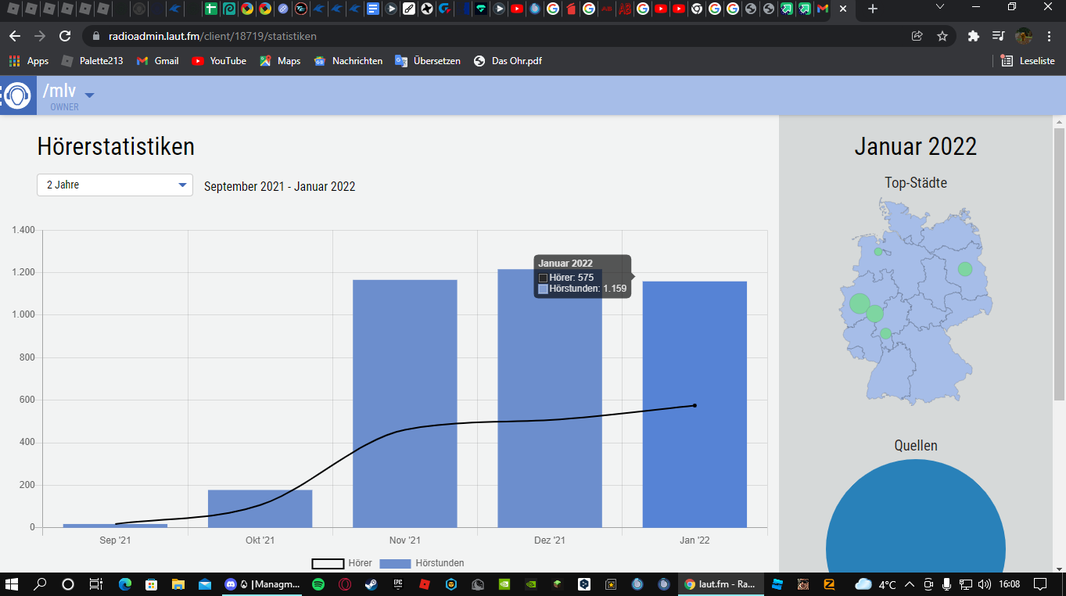The height and width of the screenshot is (596, 1066).
Task: Click the large green city marker on map
Action: point(859,303)
